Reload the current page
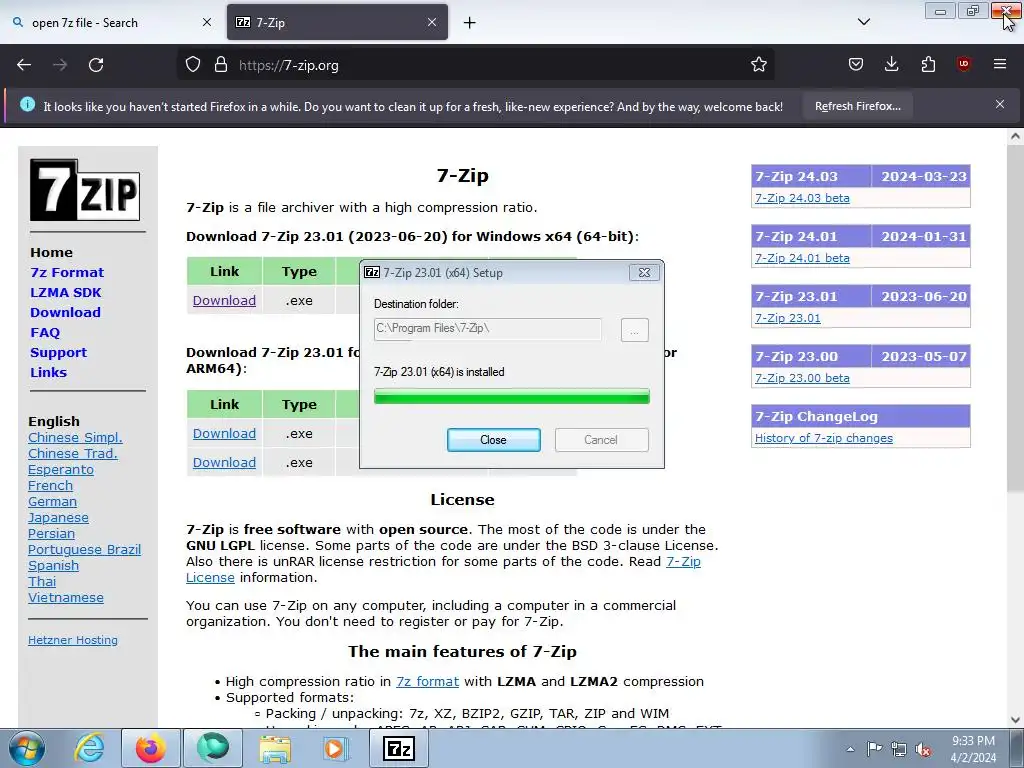The height and width of the screenshot is (768, 1024). (x=96, y=65)
